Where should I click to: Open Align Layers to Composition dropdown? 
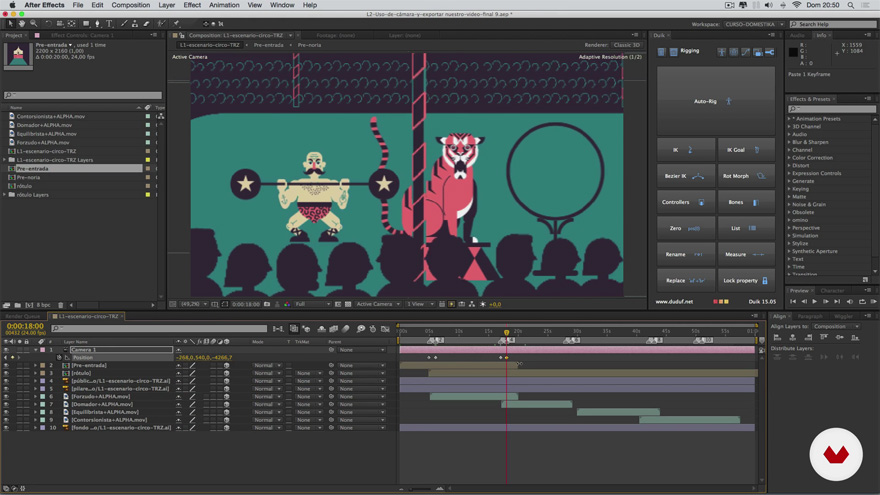click(x=835, y=327)
